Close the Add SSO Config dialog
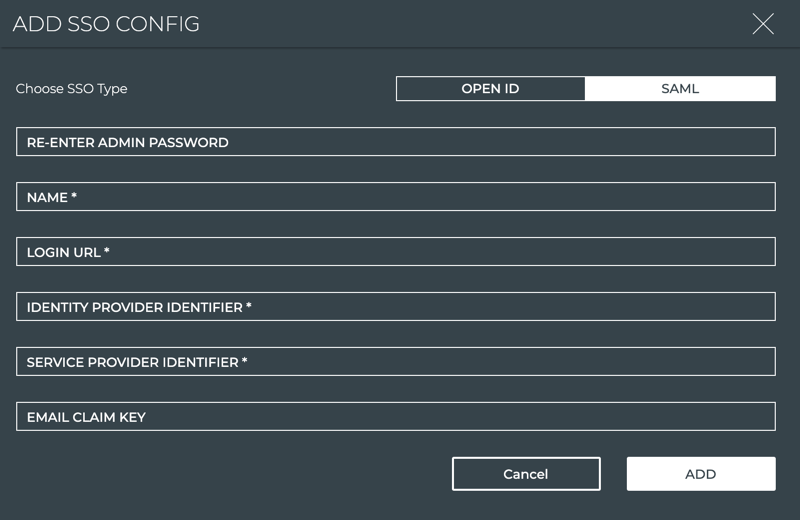Screen dimensions: 800x520 (763, 25)
